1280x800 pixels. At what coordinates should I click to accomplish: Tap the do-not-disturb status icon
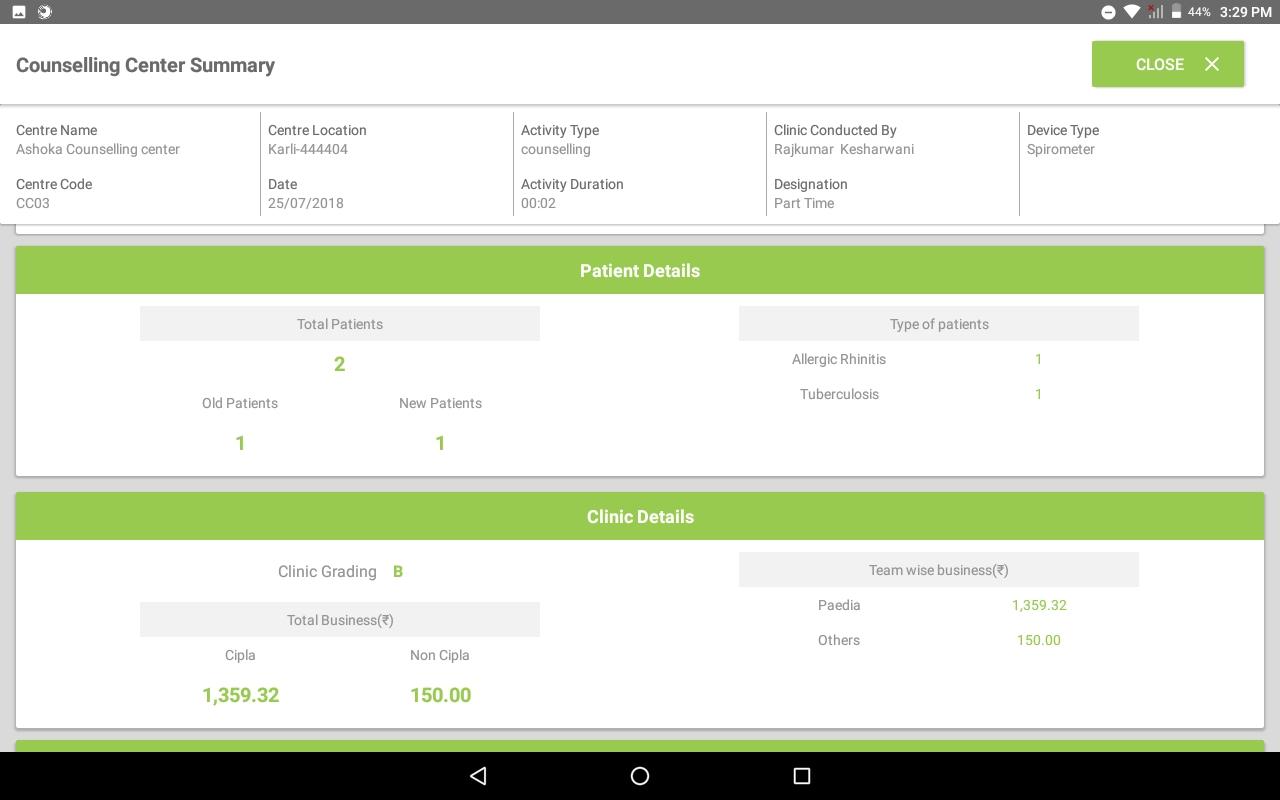click(x=1108, y=12)
